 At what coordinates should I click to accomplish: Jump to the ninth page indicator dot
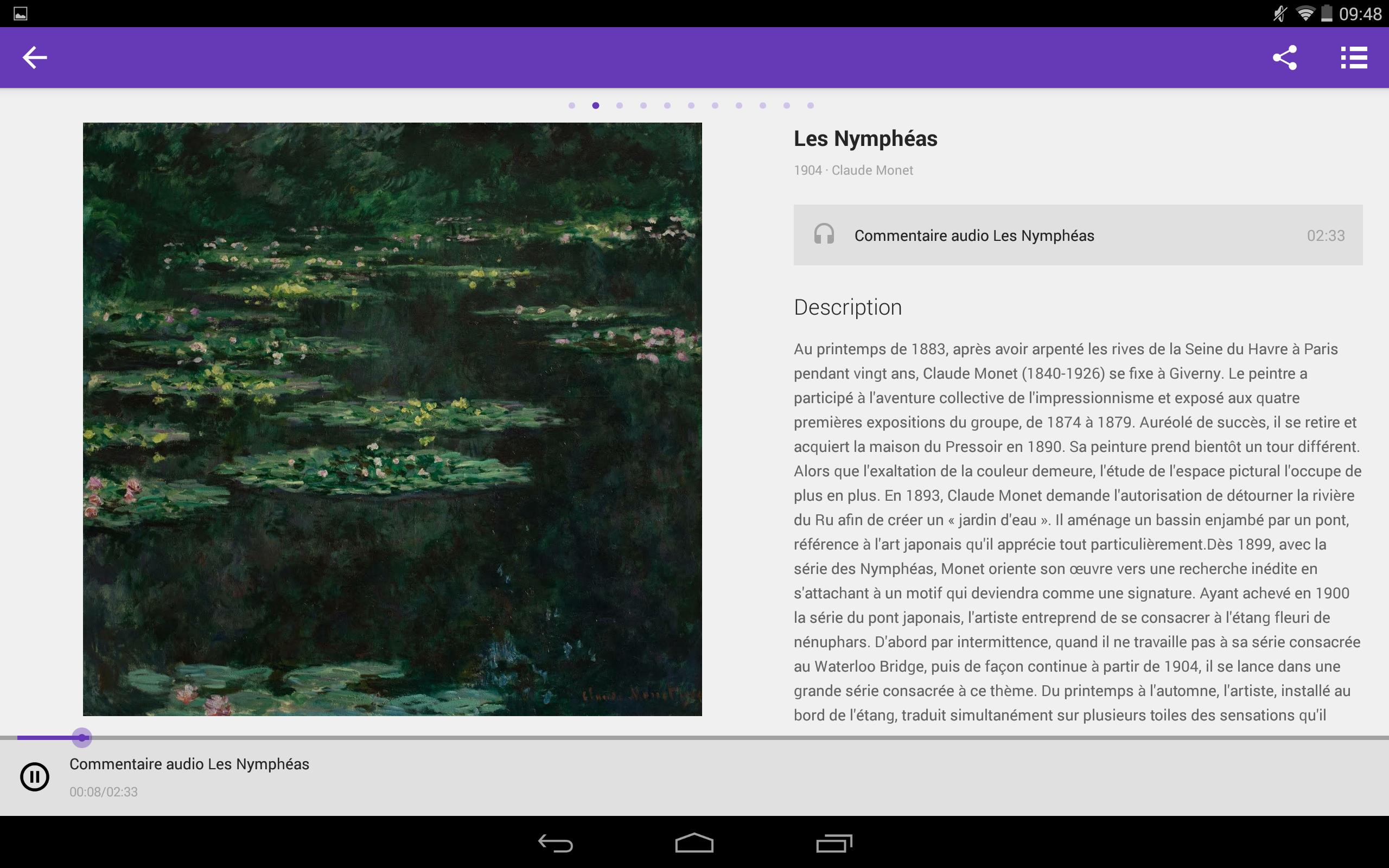pyautogui.click(x=763, y=106)
